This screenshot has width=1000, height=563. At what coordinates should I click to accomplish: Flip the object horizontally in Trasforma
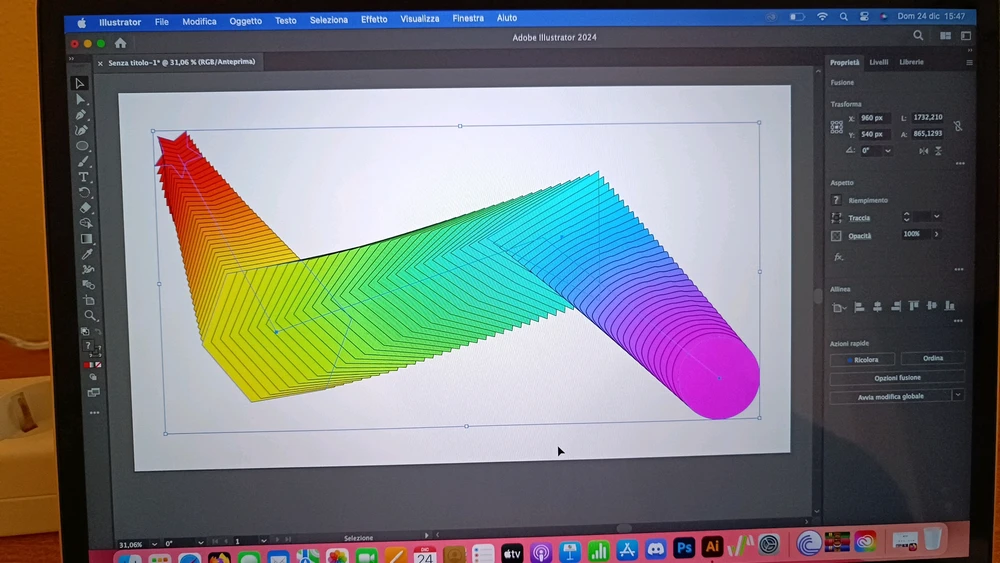coord(923,151)
